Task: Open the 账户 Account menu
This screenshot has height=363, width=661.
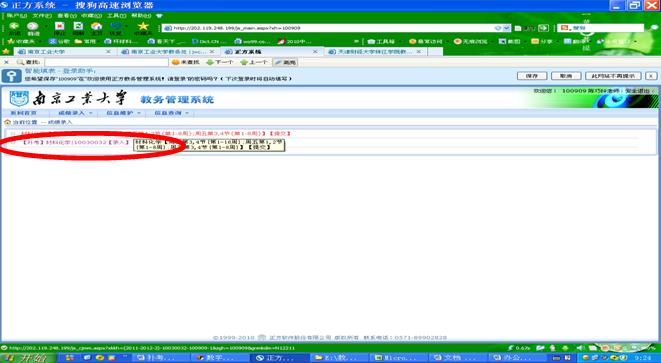Action: point(17,16)
